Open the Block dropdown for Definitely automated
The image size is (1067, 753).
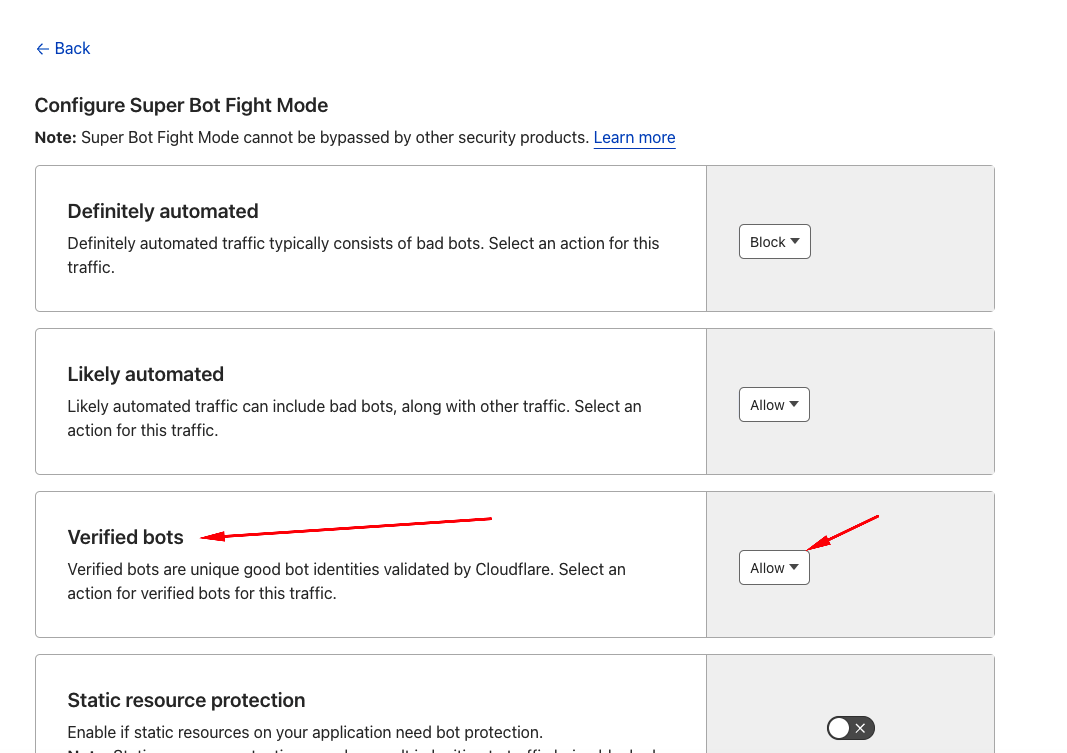coord(774,241)
